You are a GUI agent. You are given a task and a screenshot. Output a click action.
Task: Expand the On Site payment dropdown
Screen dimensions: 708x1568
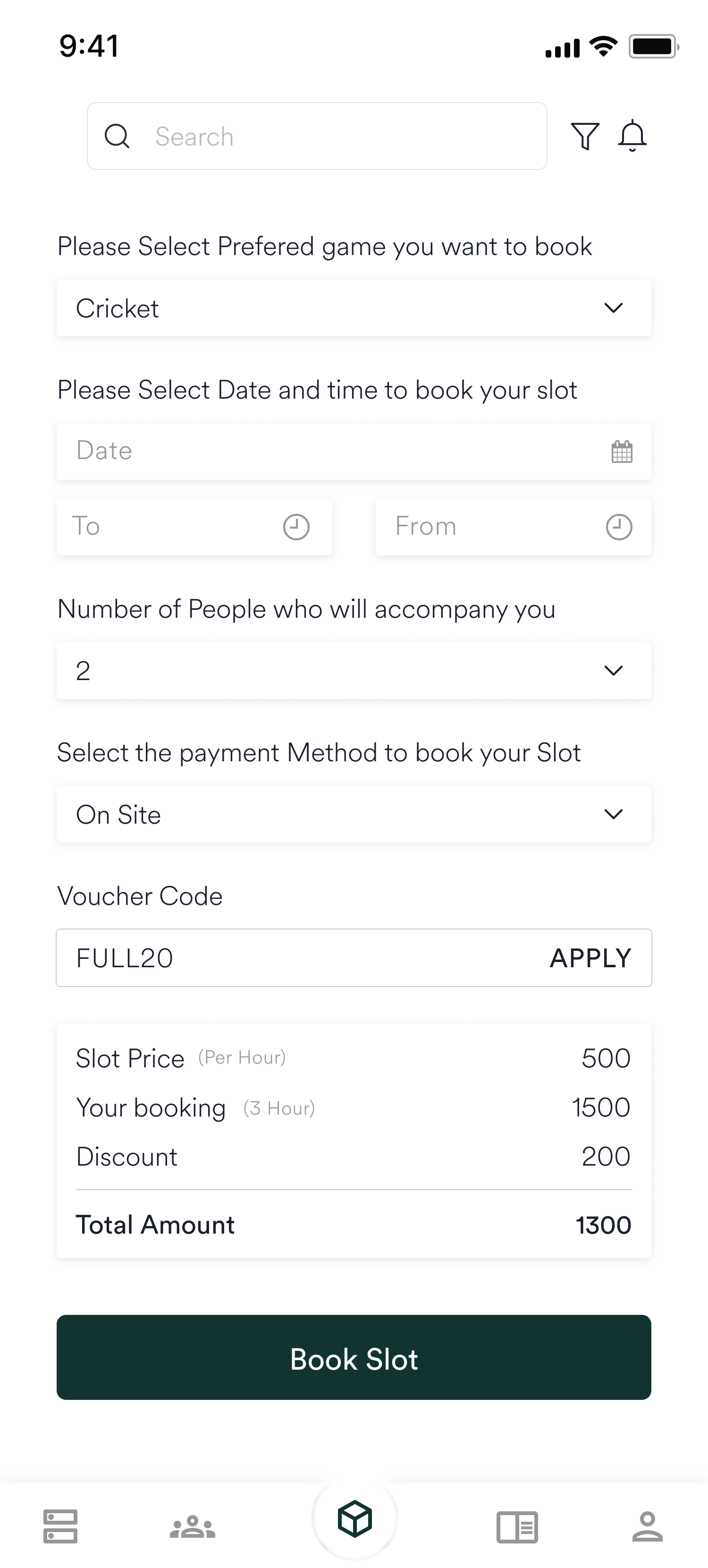[354, 814]
